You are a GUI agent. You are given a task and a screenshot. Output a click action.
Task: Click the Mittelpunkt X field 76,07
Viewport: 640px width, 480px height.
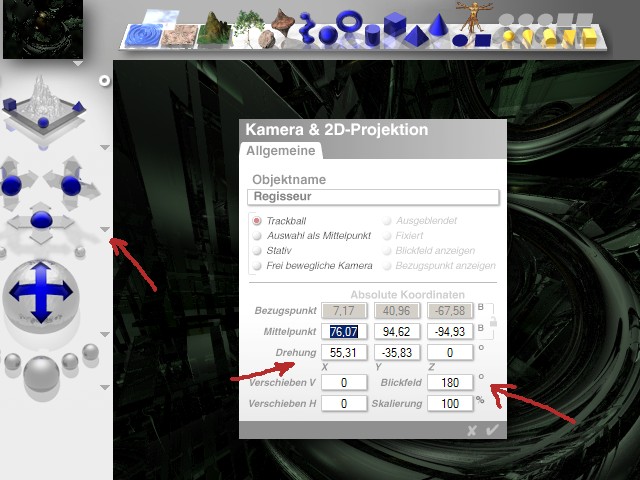(x=344, y=331)
